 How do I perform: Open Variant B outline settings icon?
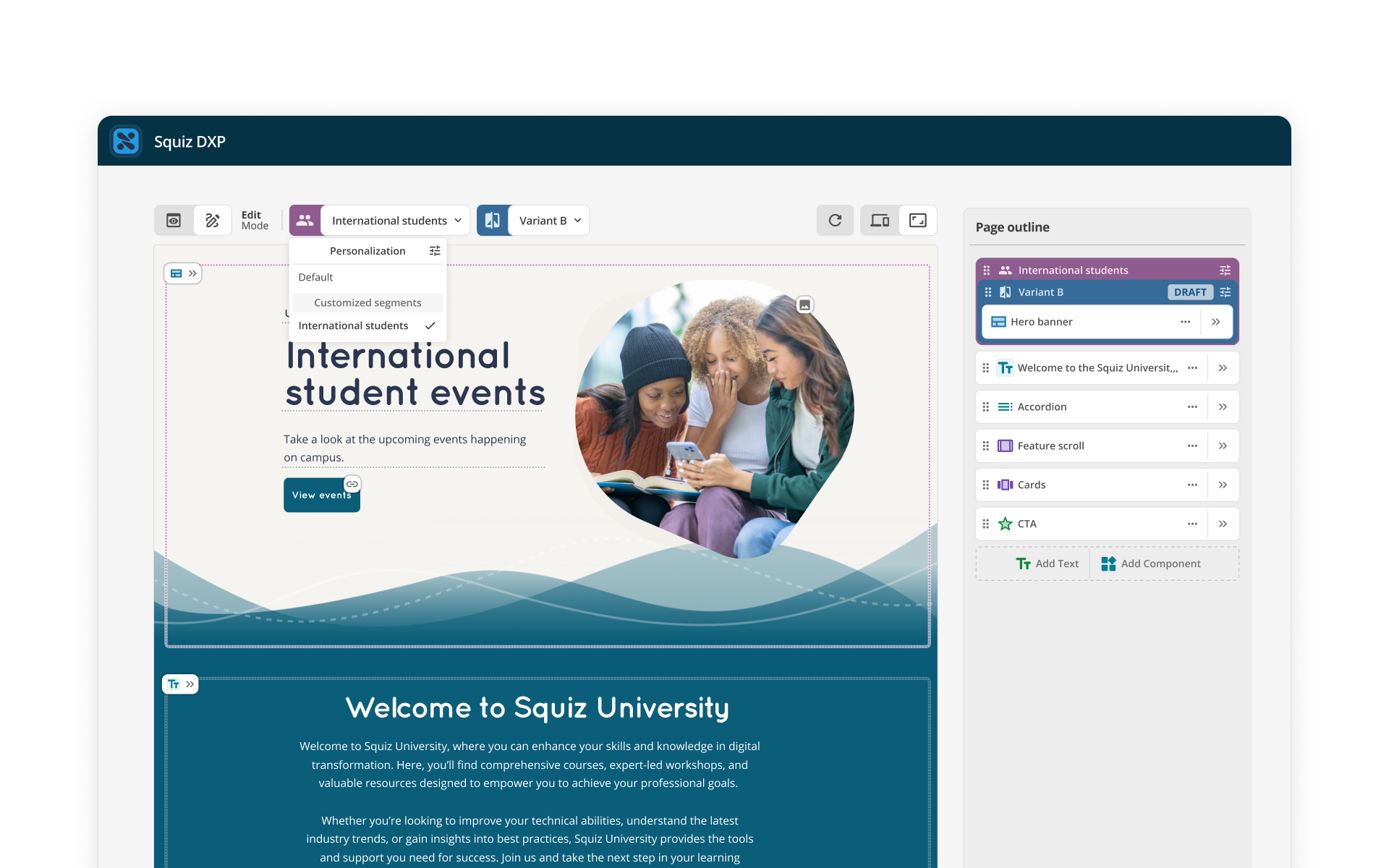pos(1226,292)
